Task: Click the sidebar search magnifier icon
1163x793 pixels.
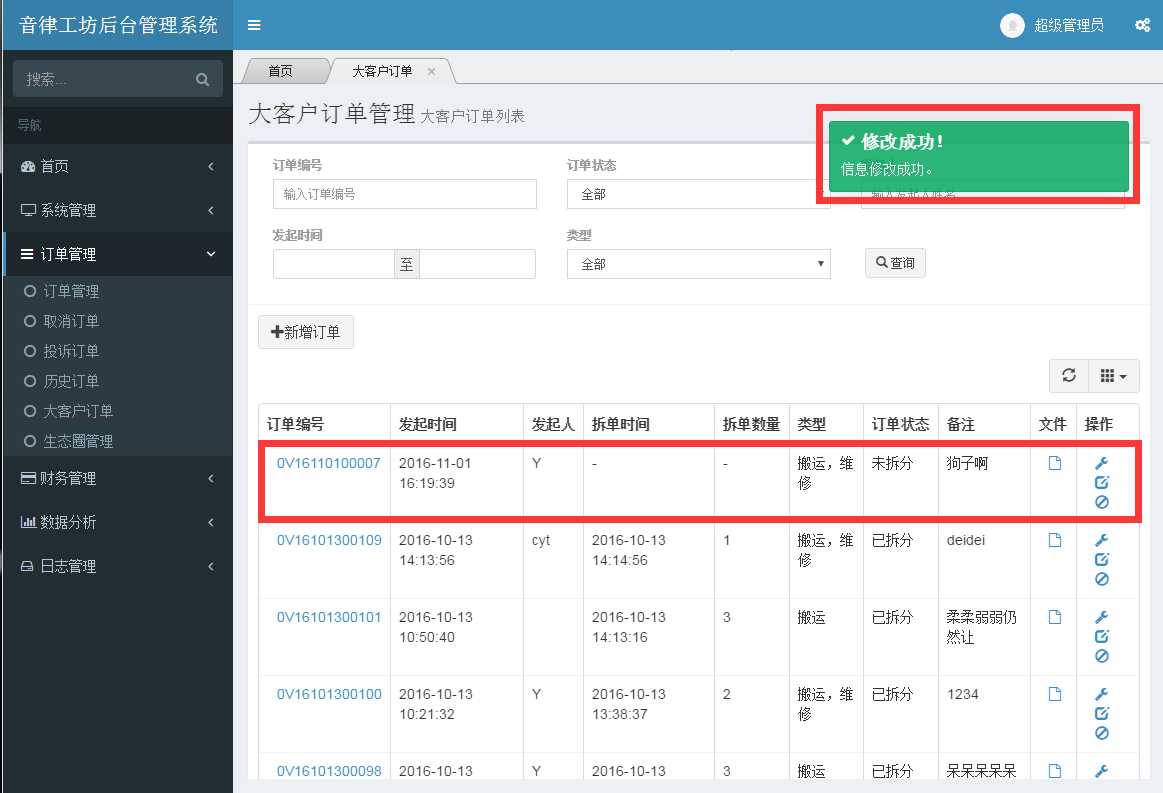Action: tap(202, 79)
